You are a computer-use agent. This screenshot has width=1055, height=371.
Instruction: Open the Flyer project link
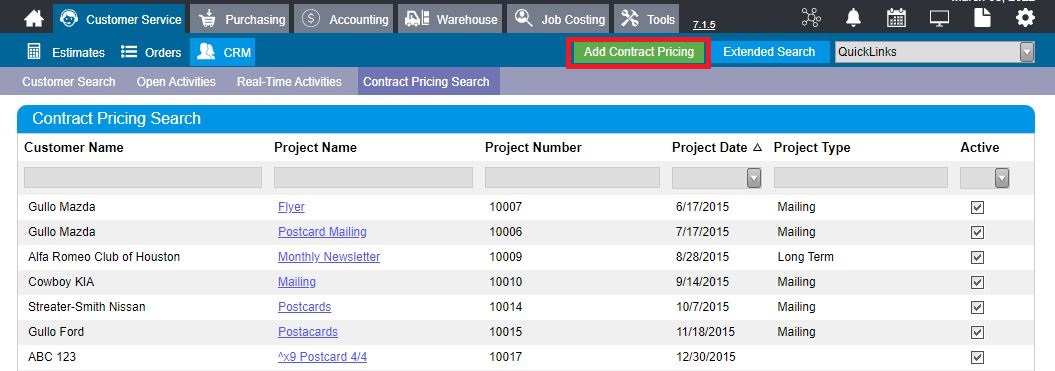click(x=291, y=207)
